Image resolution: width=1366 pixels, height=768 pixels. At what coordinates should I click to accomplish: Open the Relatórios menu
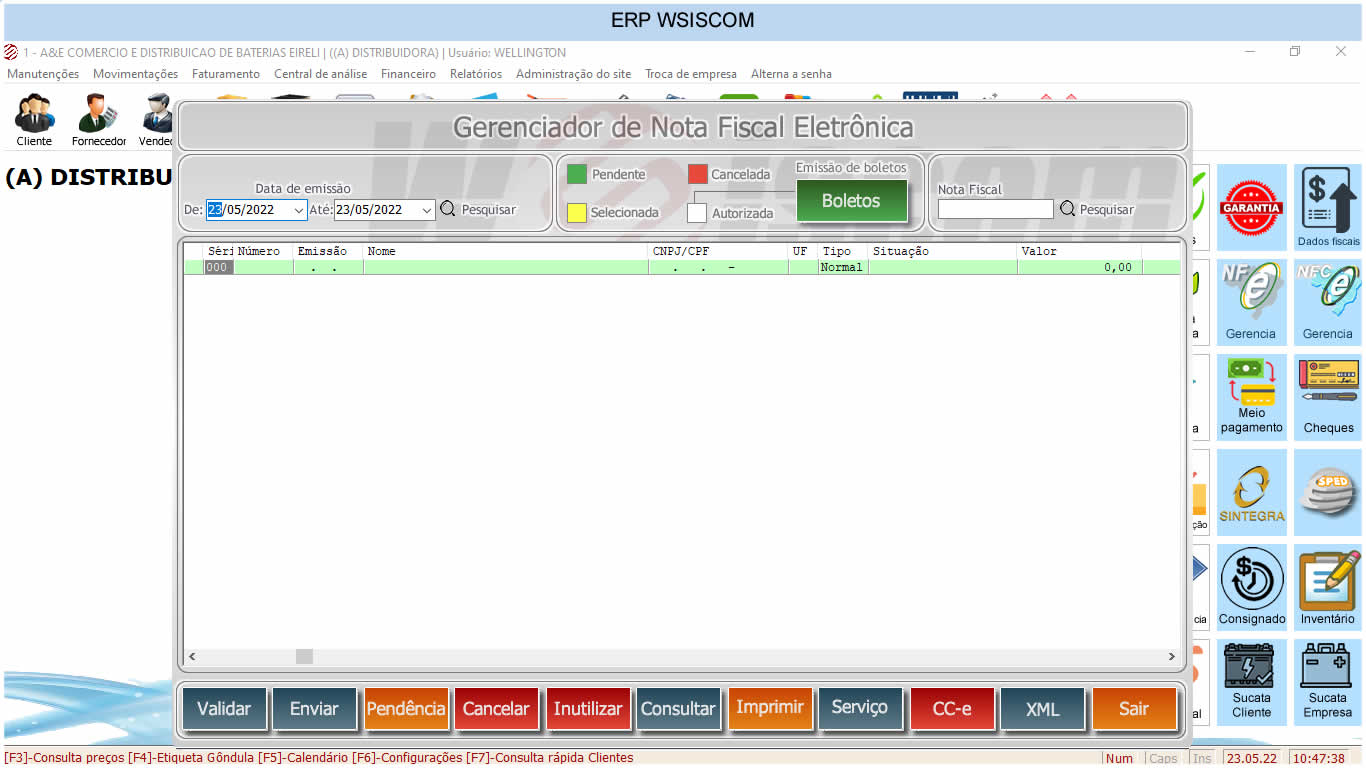click(476, 74)
